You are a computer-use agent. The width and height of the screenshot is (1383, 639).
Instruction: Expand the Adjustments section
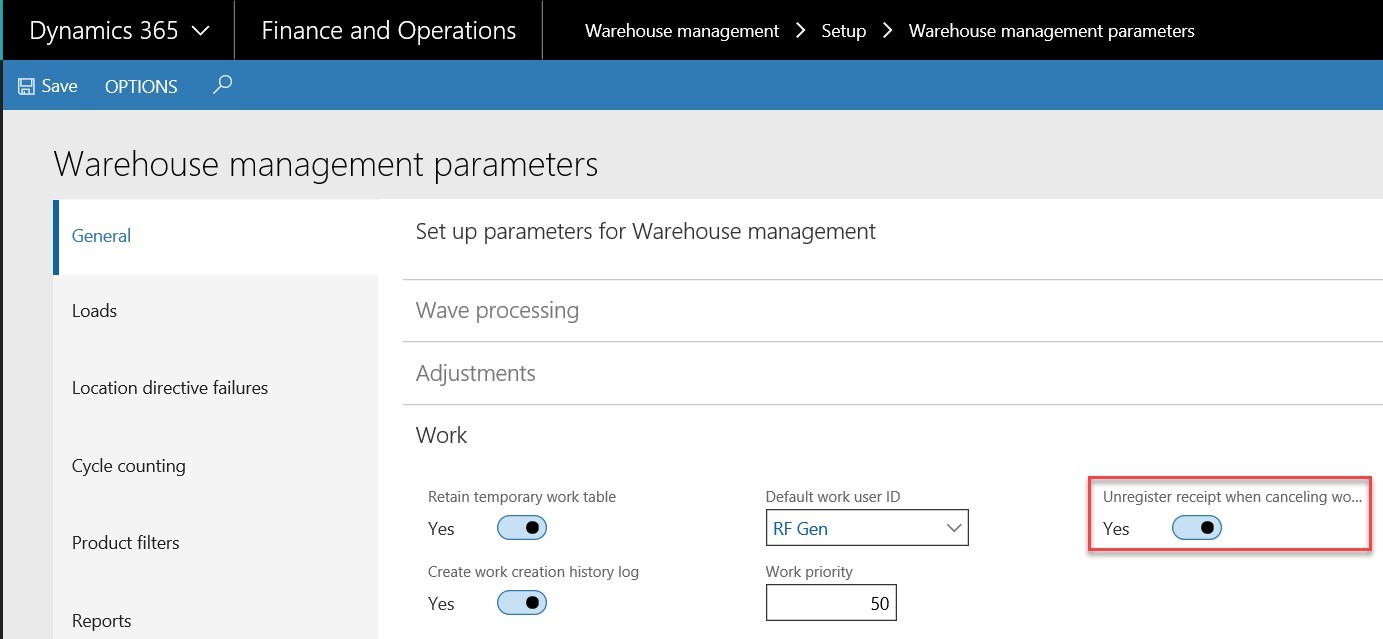click(892, 373)
